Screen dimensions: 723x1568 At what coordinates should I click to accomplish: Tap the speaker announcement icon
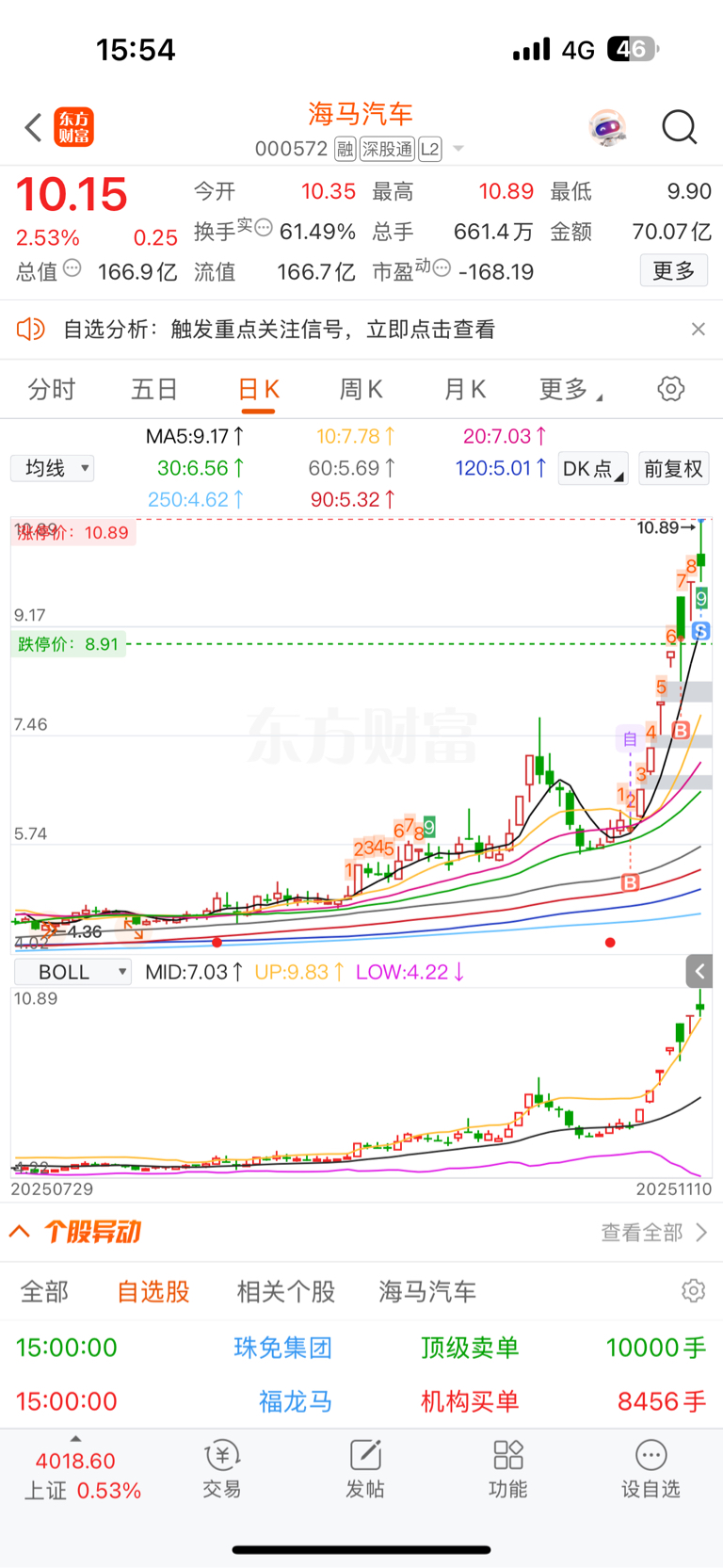click(x=31, y=329)
